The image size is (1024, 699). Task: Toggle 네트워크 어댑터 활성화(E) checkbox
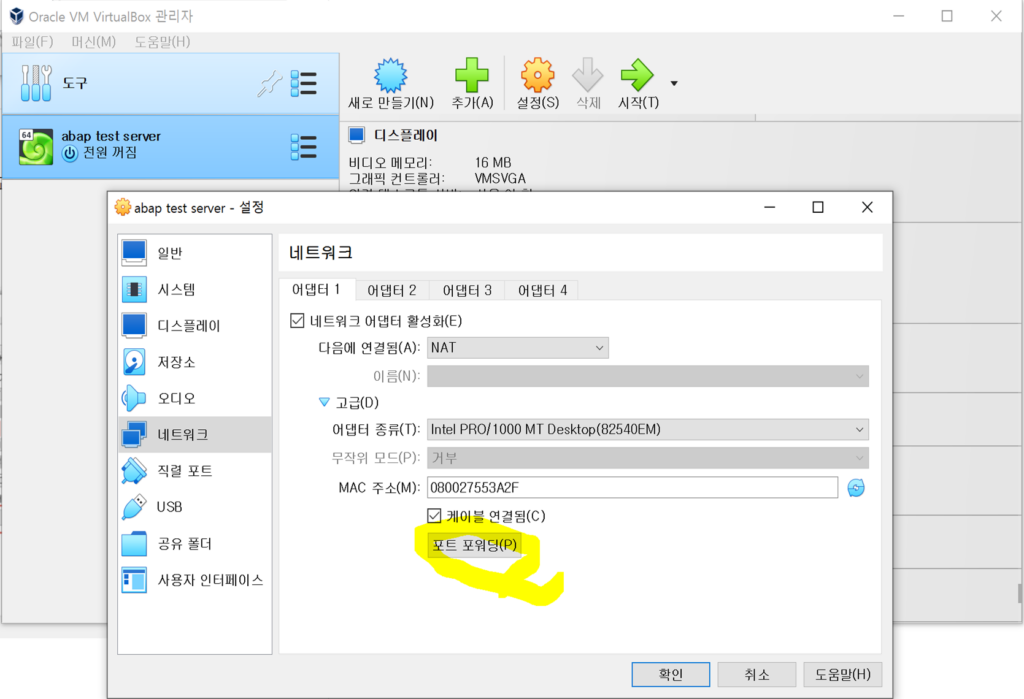coord(297,321)
